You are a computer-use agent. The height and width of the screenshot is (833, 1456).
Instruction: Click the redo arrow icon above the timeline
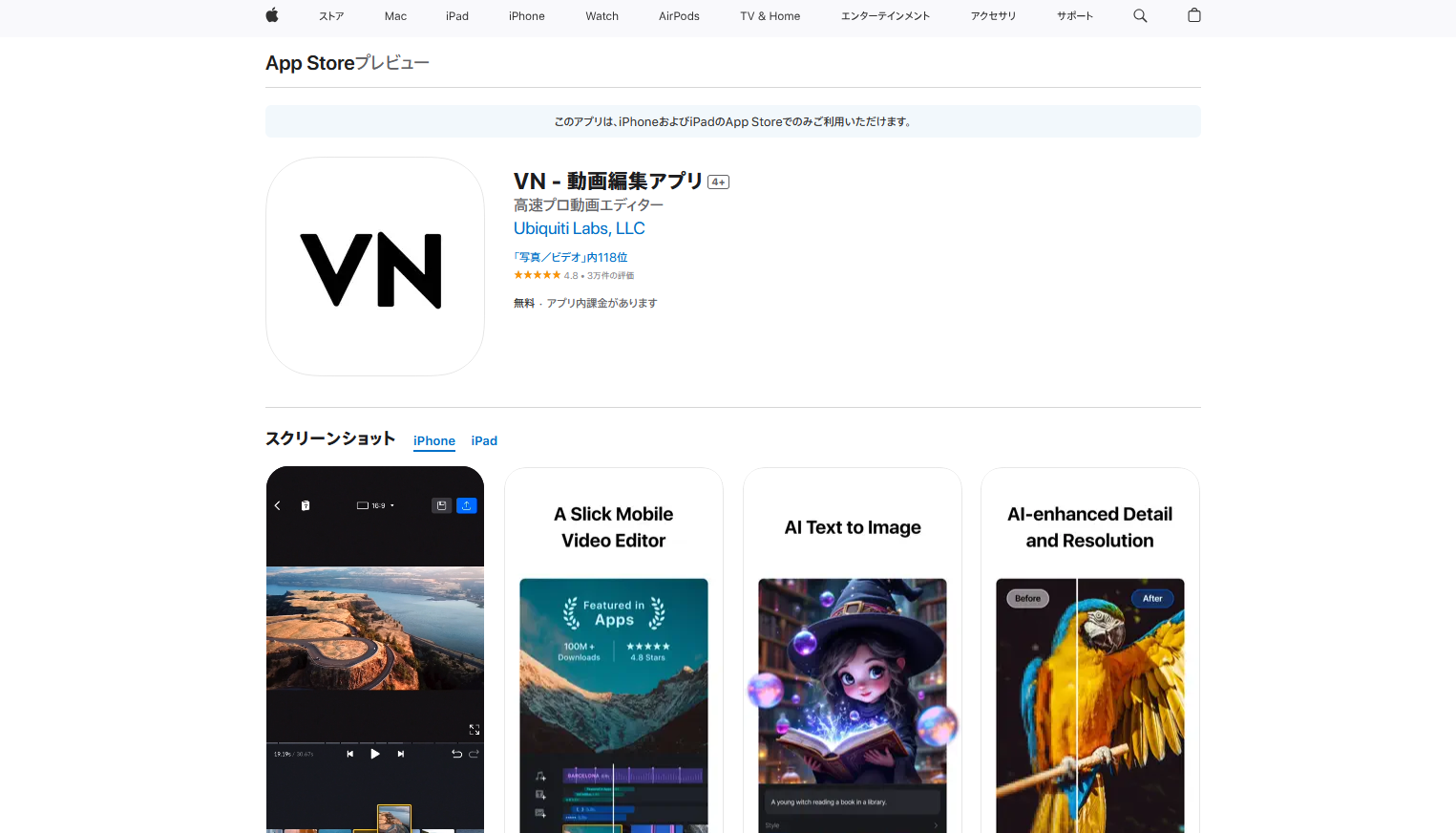[x=475, y=754]
